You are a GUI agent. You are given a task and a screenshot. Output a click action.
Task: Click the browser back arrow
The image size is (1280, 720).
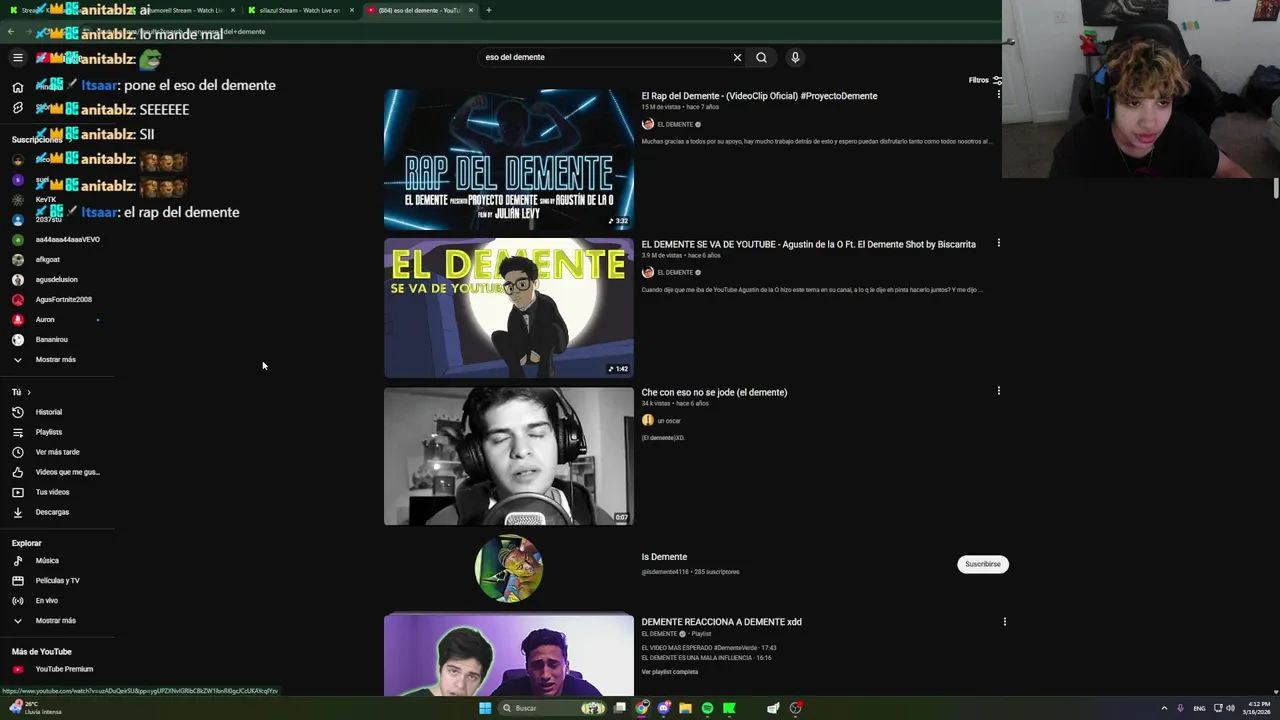pos(11,31)
